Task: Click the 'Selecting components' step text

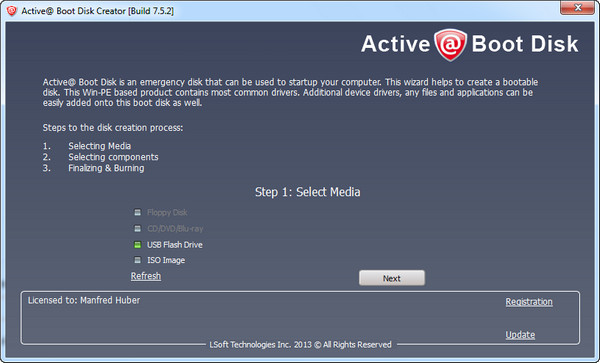Action: pos(113,157)
